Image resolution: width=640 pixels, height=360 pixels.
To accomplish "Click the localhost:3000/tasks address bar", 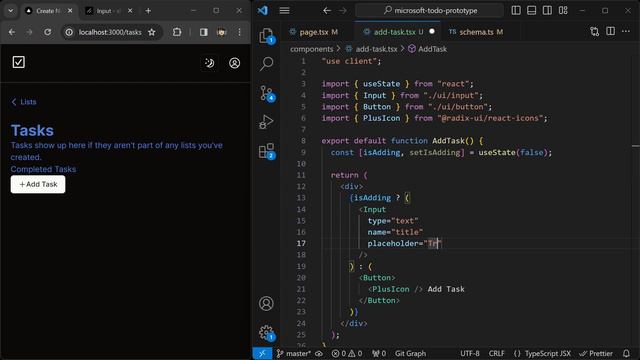I will (110, 32).
